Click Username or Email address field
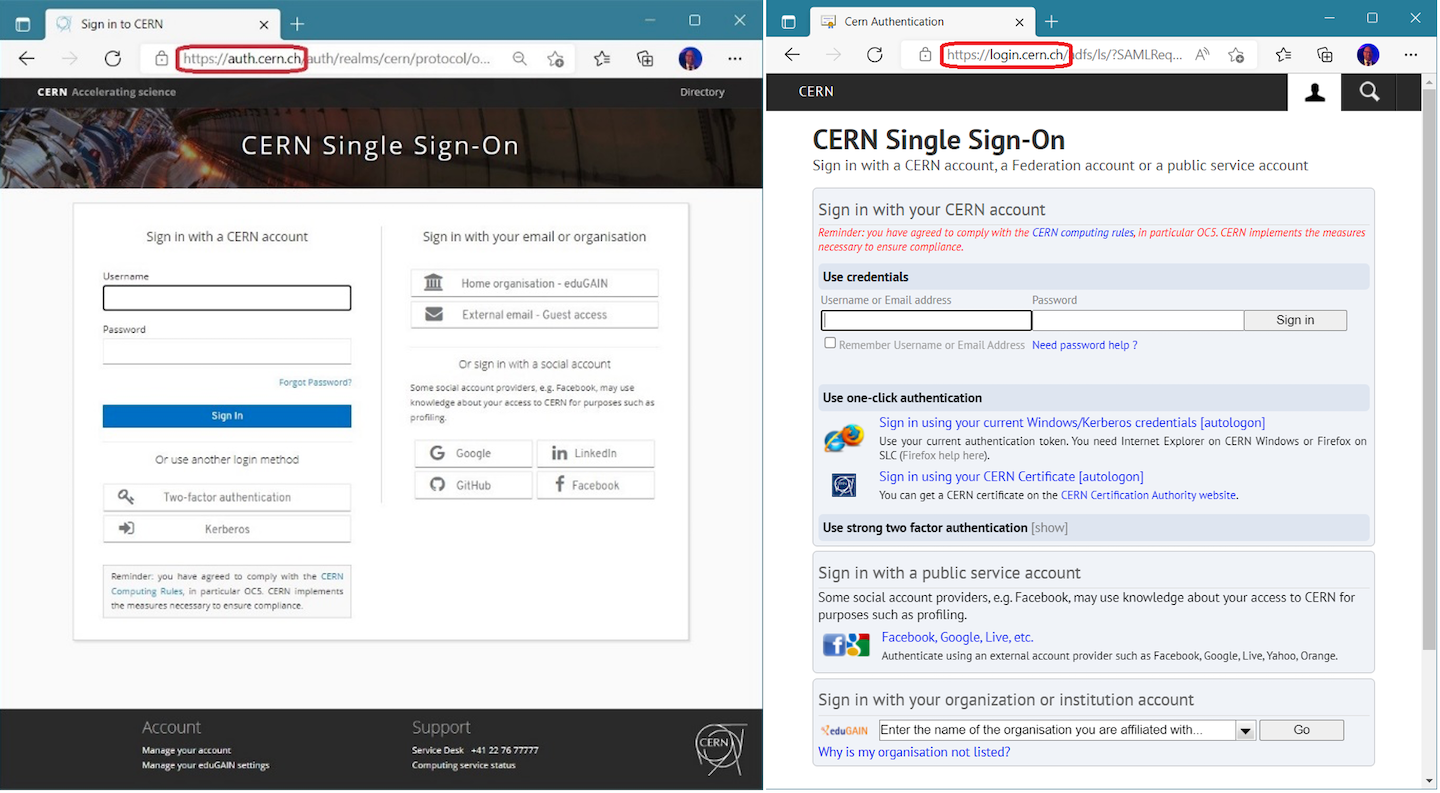 926,320
